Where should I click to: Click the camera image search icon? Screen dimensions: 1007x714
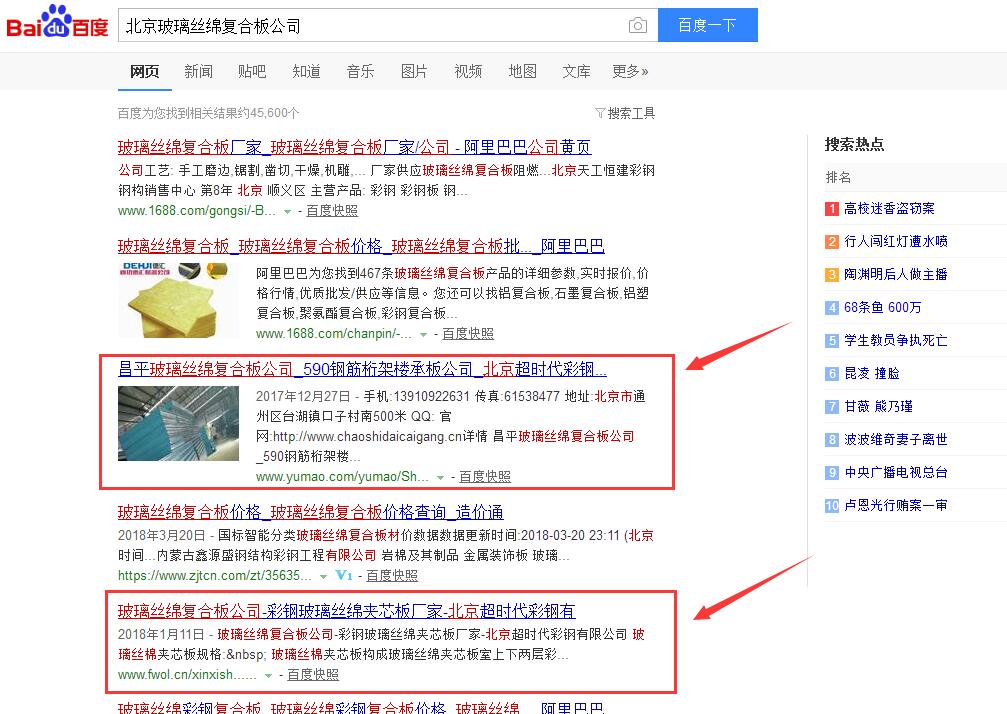pyautogui.click(x=637, y=26)
